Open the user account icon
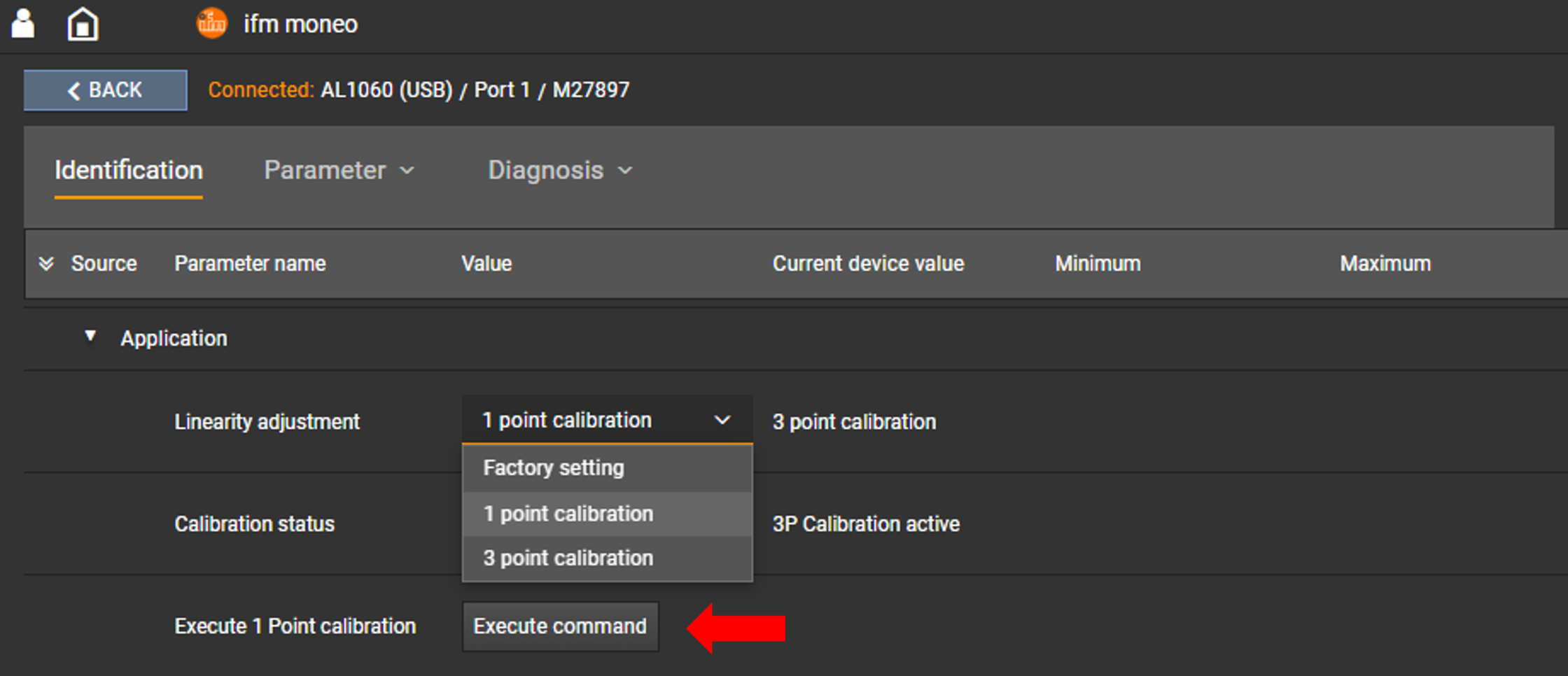1568x676 pixels. 23,23
